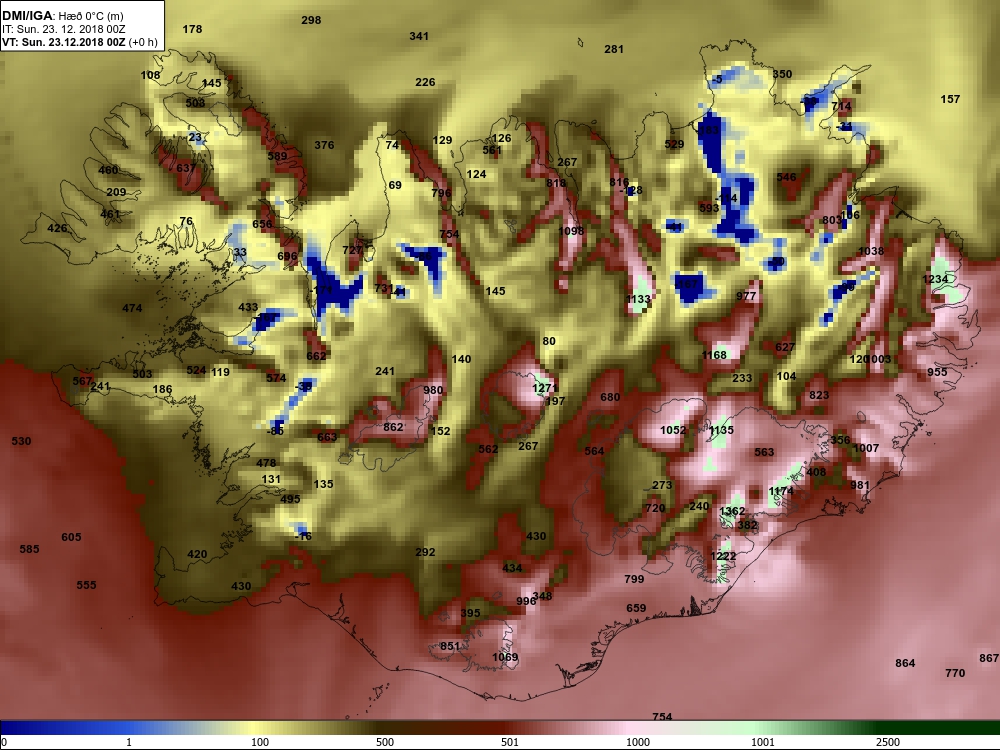
Task: Click the map value '1007'
Action: click(x=866, y=448)
